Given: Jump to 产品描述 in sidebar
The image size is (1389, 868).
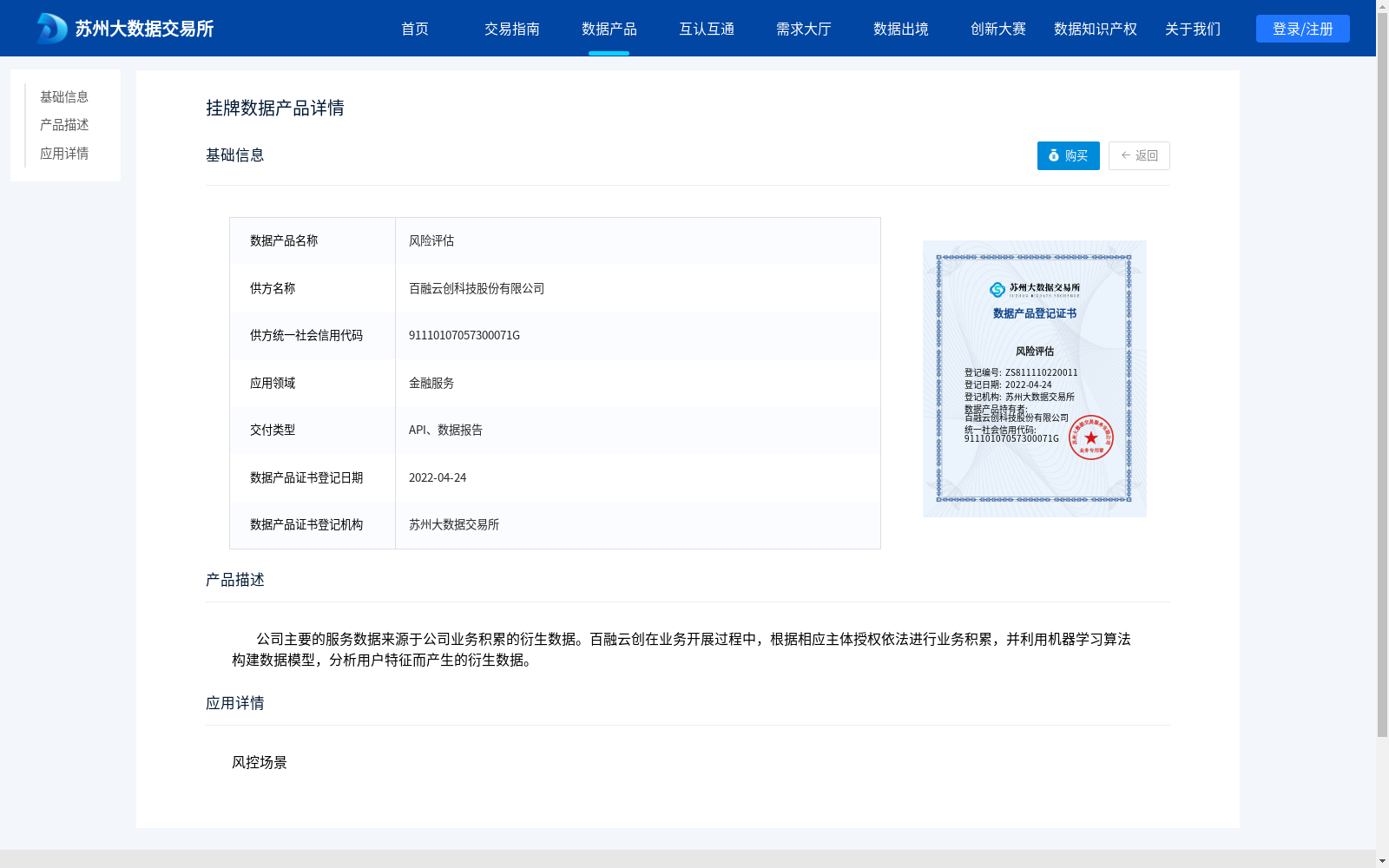Looking at the screenshot, I should tap(64, 125).
